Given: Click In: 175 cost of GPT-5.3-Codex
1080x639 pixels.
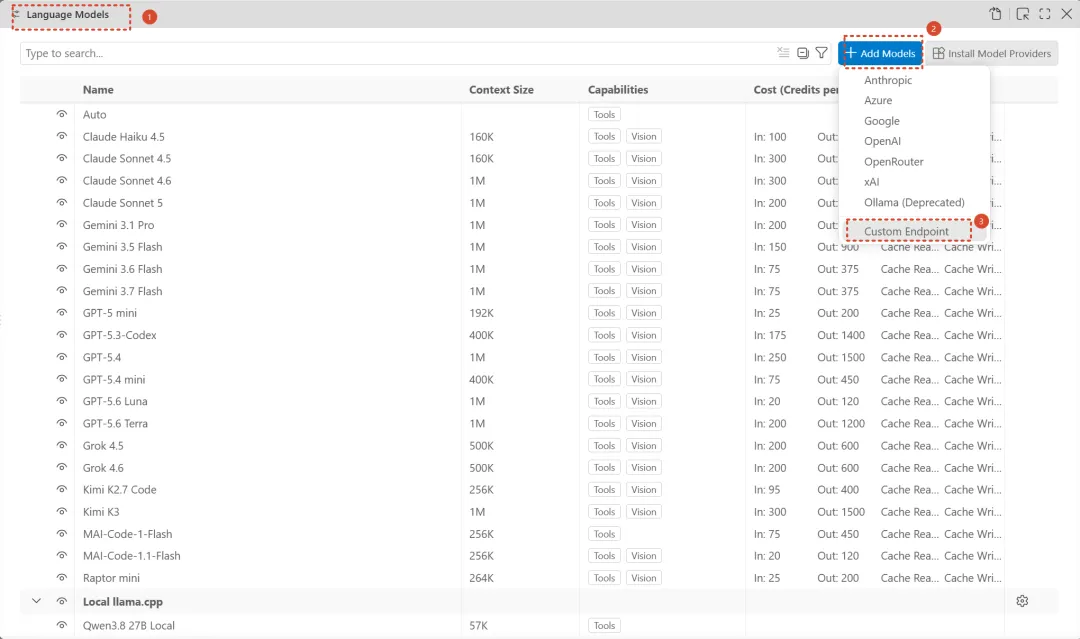Looking at the screenshot, I should tap(769, 335).
